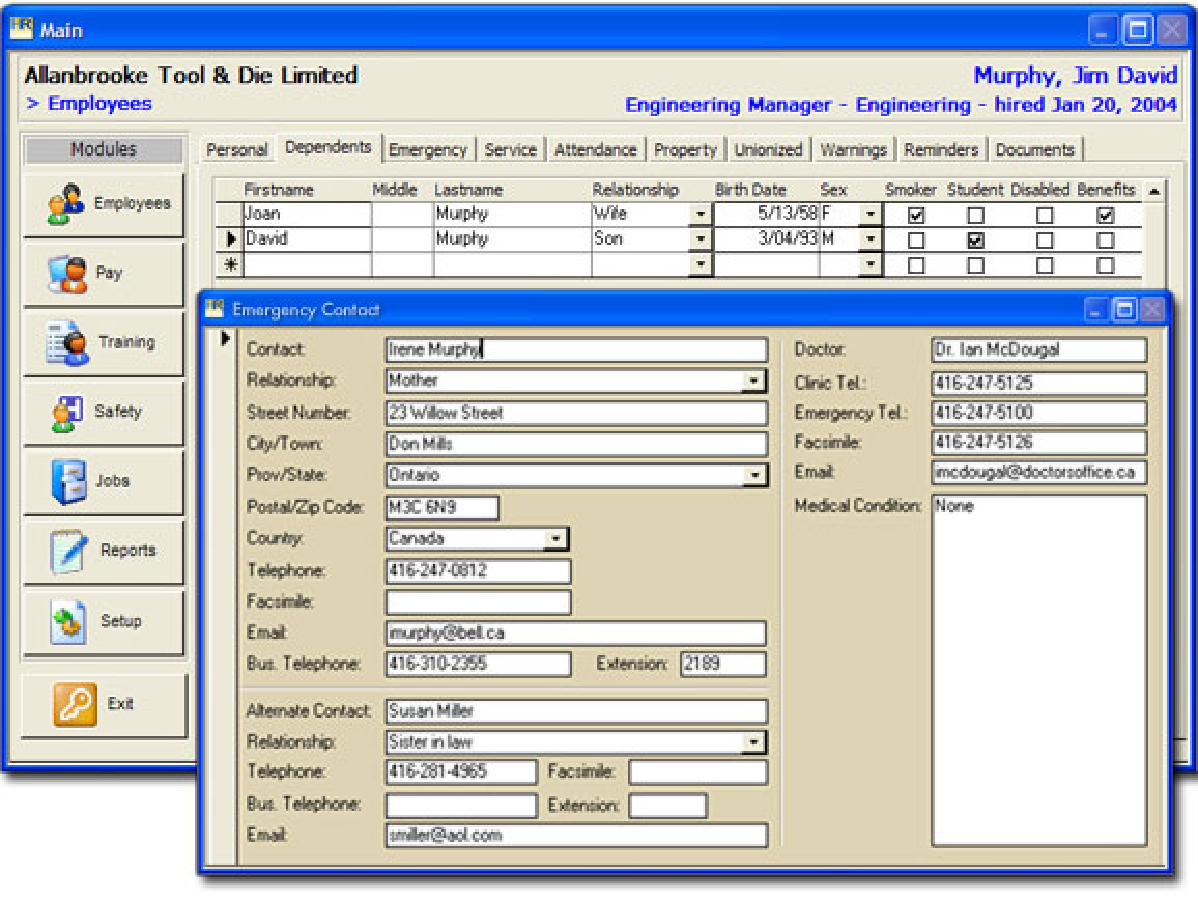Viewport: 1198px width, 900px height.
Task: Open the Relationship dropdown for Joan
Action: (699, 213)
